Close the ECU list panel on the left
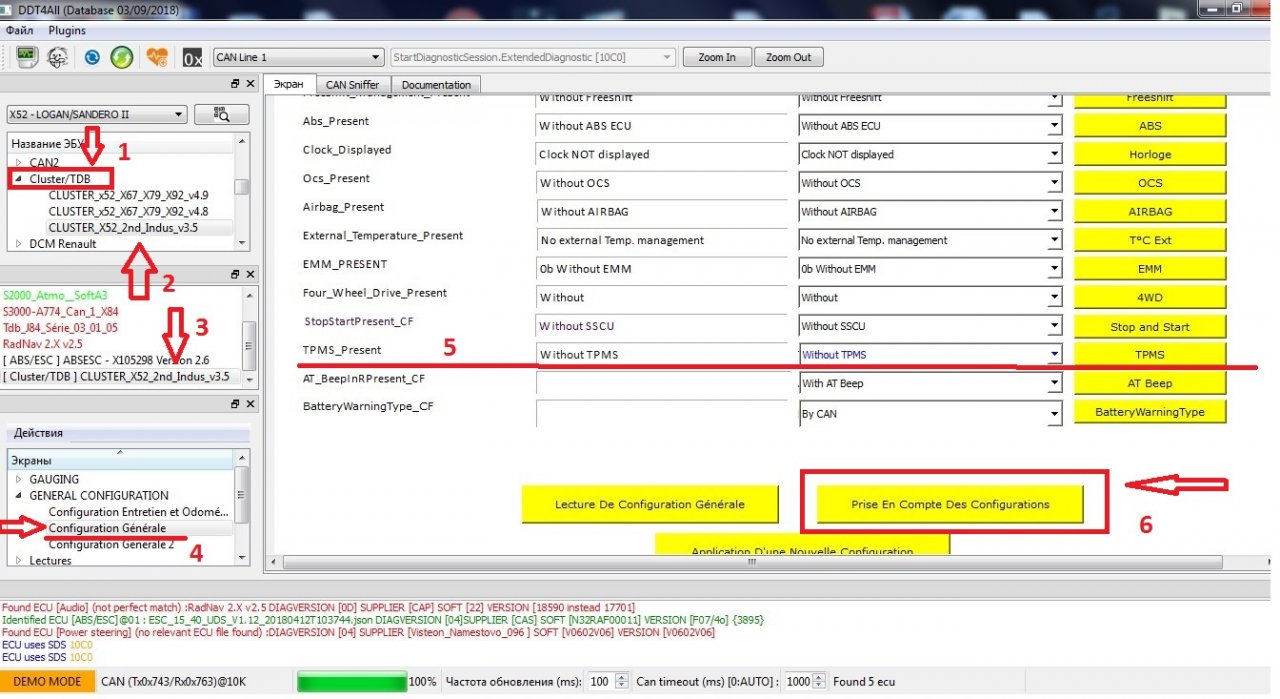This screenshot has height=699, width=1280. click(250, 84)
